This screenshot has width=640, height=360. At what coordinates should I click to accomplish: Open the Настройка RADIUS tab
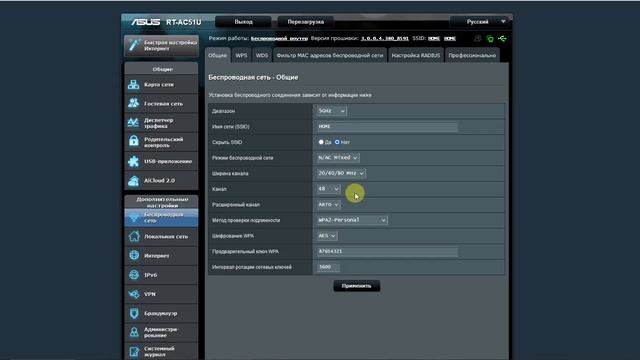click(416, 55)
